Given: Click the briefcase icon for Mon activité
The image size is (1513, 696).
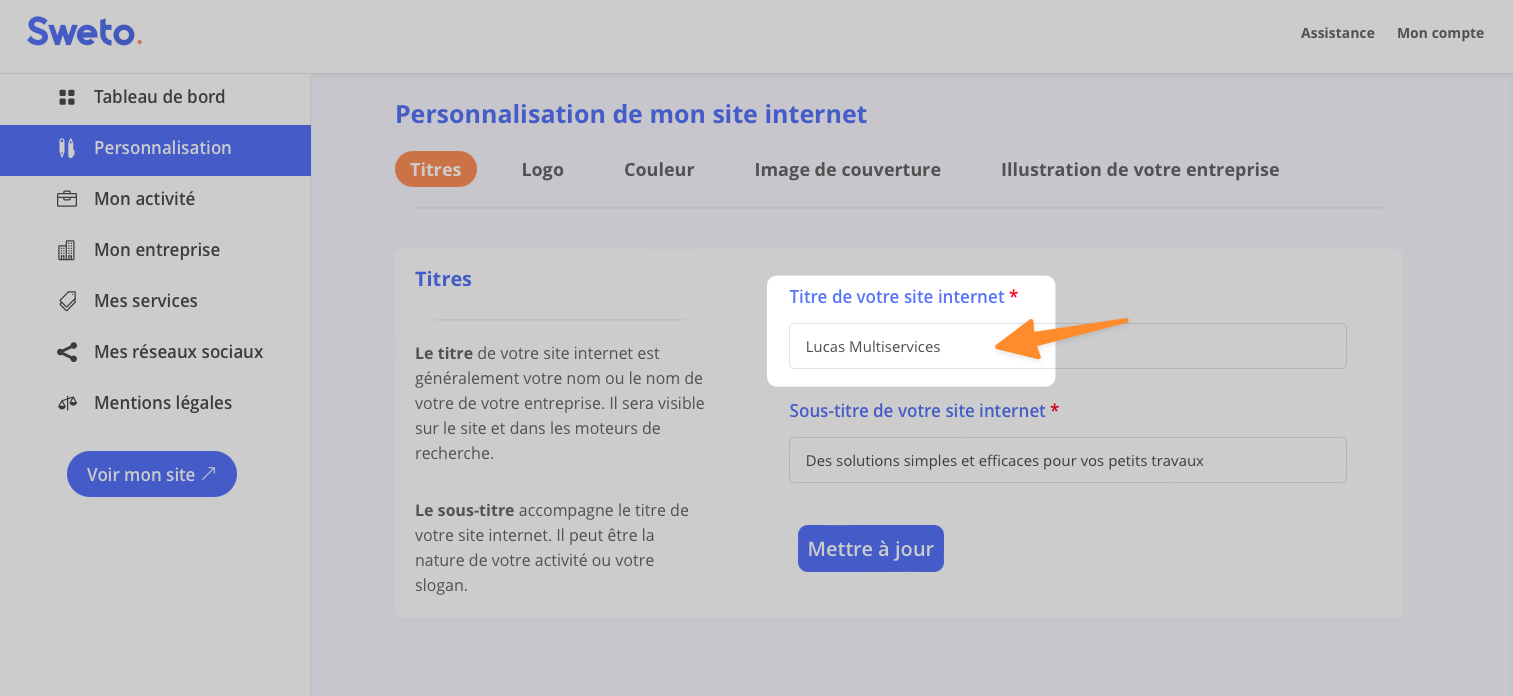Looking at the screenshot, I should 67,199.
